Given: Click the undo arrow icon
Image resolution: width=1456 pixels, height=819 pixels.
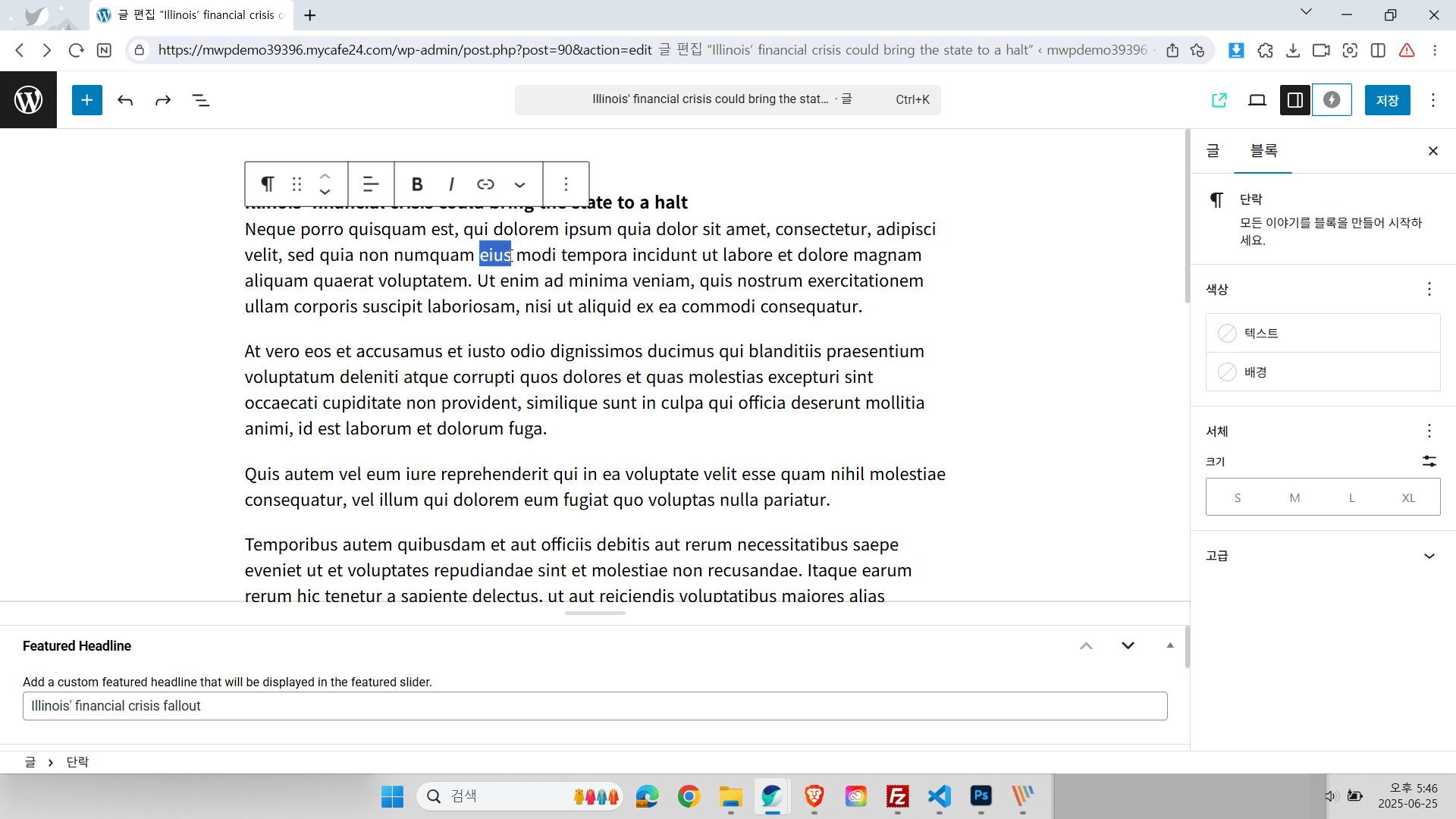Looking at the screenshot, I should (125, 100).
